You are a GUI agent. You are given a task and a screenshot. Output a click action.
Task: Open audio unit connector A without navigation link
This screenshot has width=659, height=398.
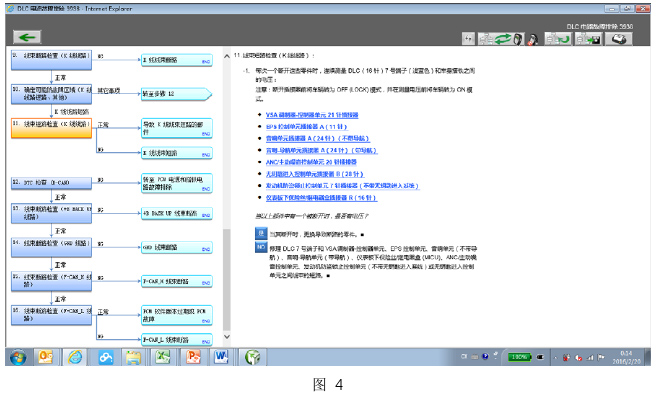(318, 138)
